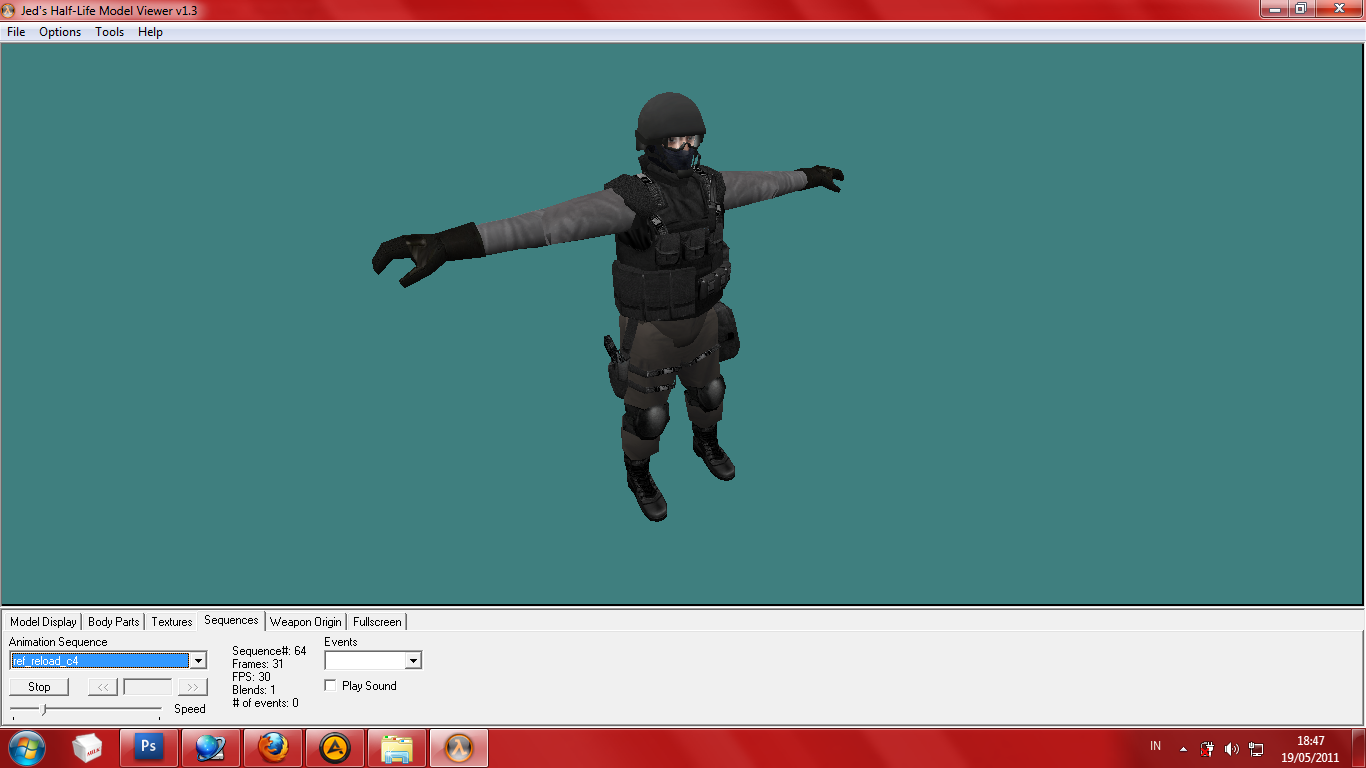This screenshot has height=768, width=1366.
Task: Open the Help menu
Action: (x=150, y=32)
